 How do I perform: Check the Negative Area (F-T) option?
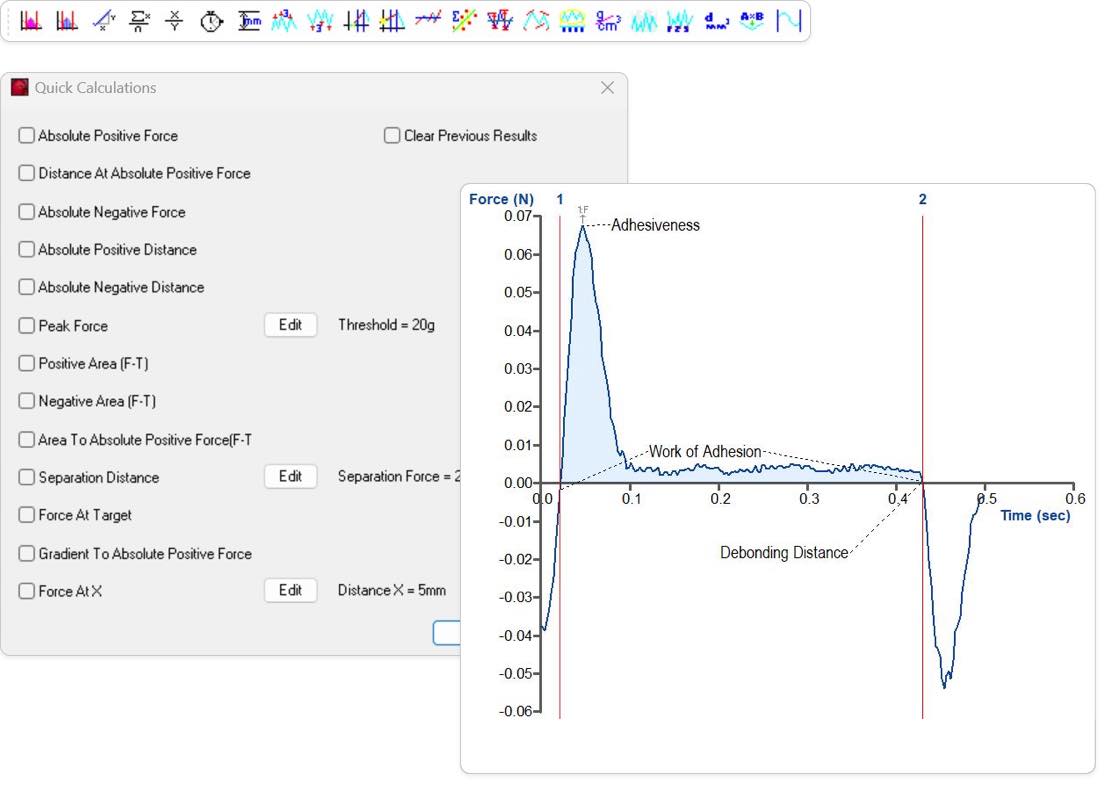pyautogui.click(x=27, y=401)
